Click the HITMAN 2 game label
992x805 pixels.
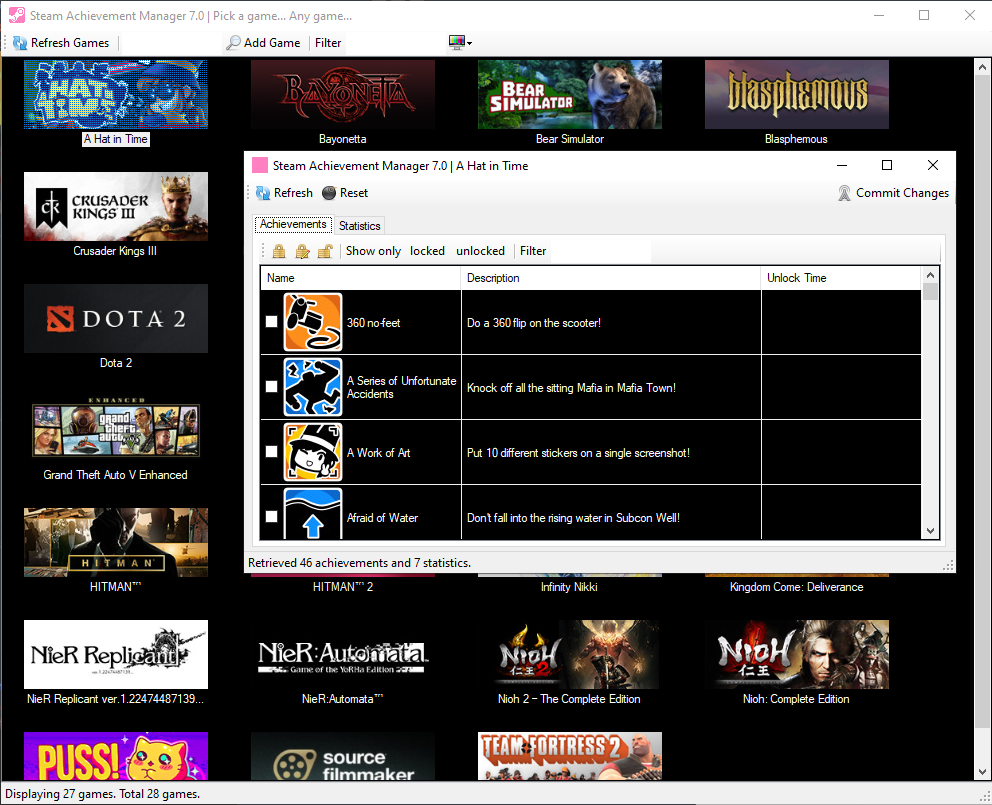coord(343,587)
